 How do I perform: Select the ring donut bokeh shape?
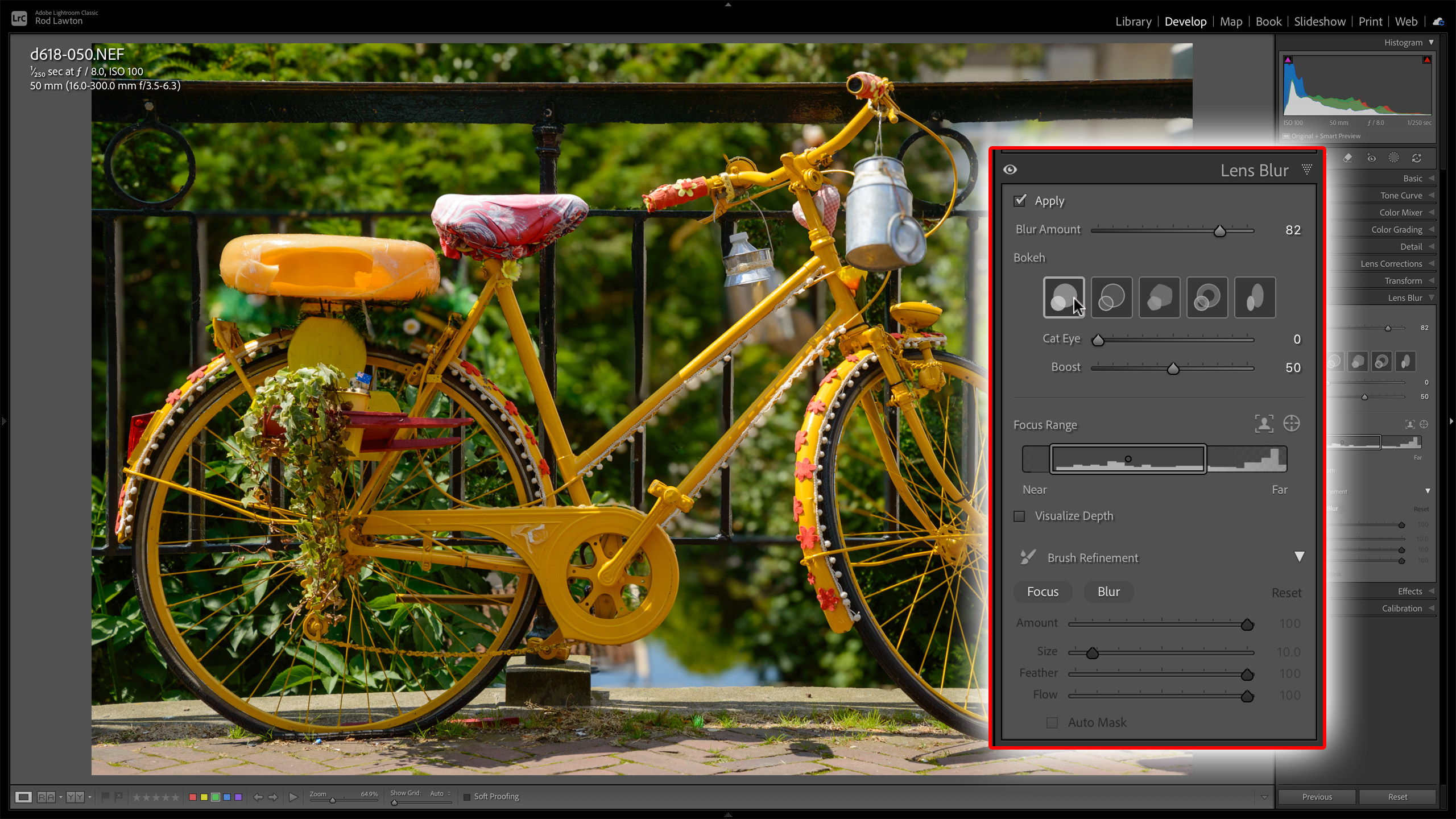coord(1207,297)
